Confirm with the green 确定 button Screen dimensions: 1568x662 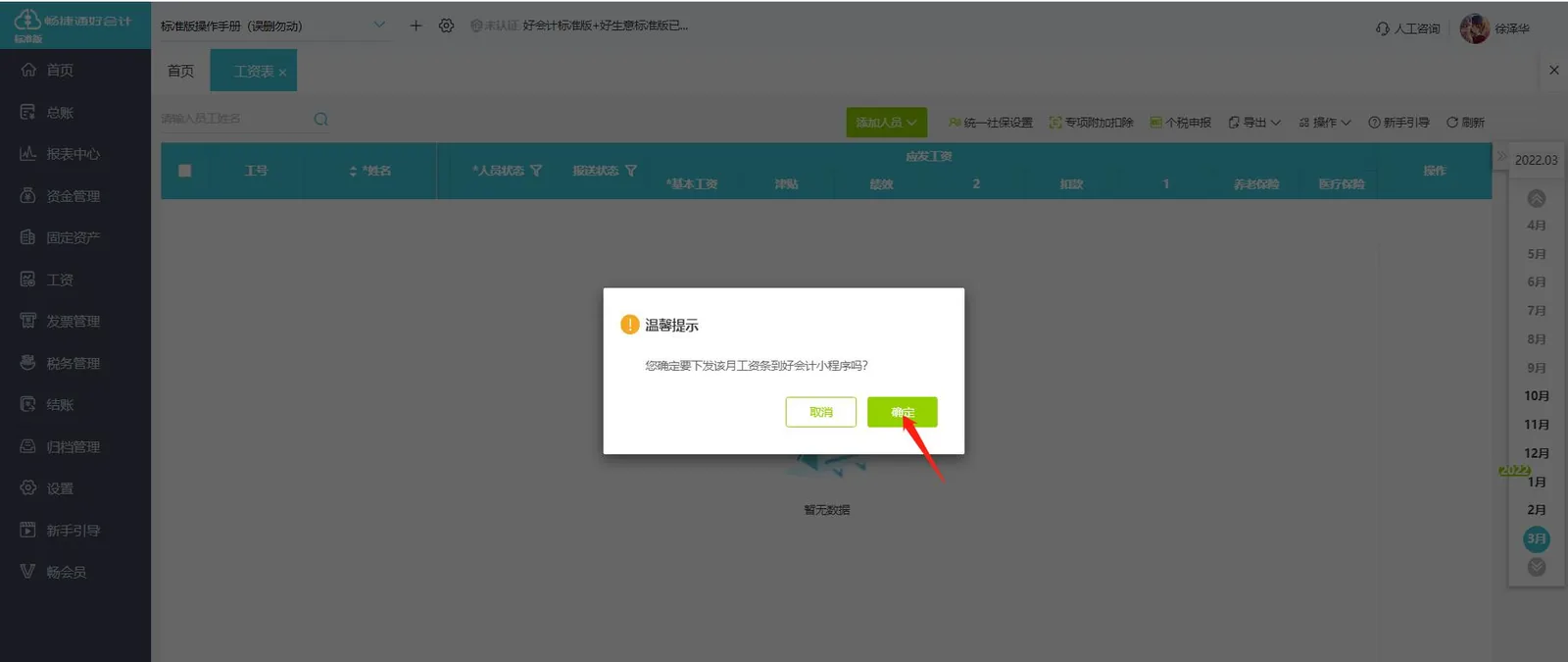[902, 412]
